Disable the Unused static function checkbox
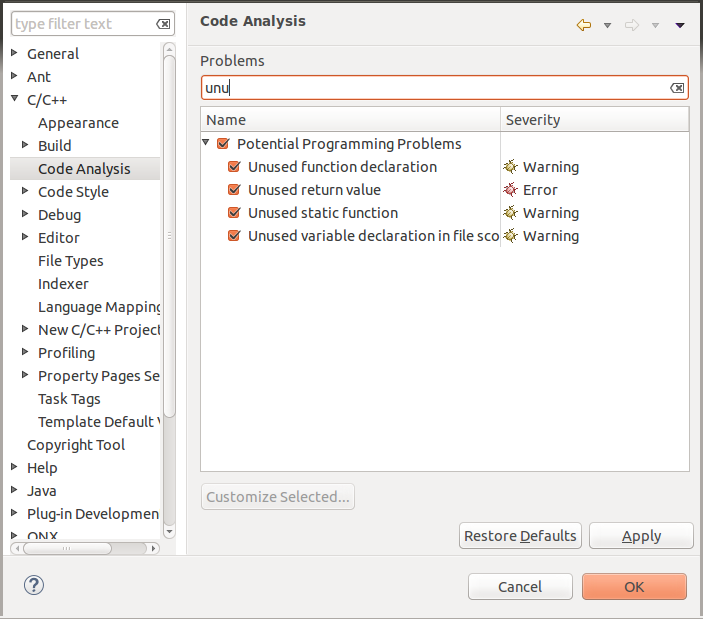 pyautogui.click(x=234, y=213)
